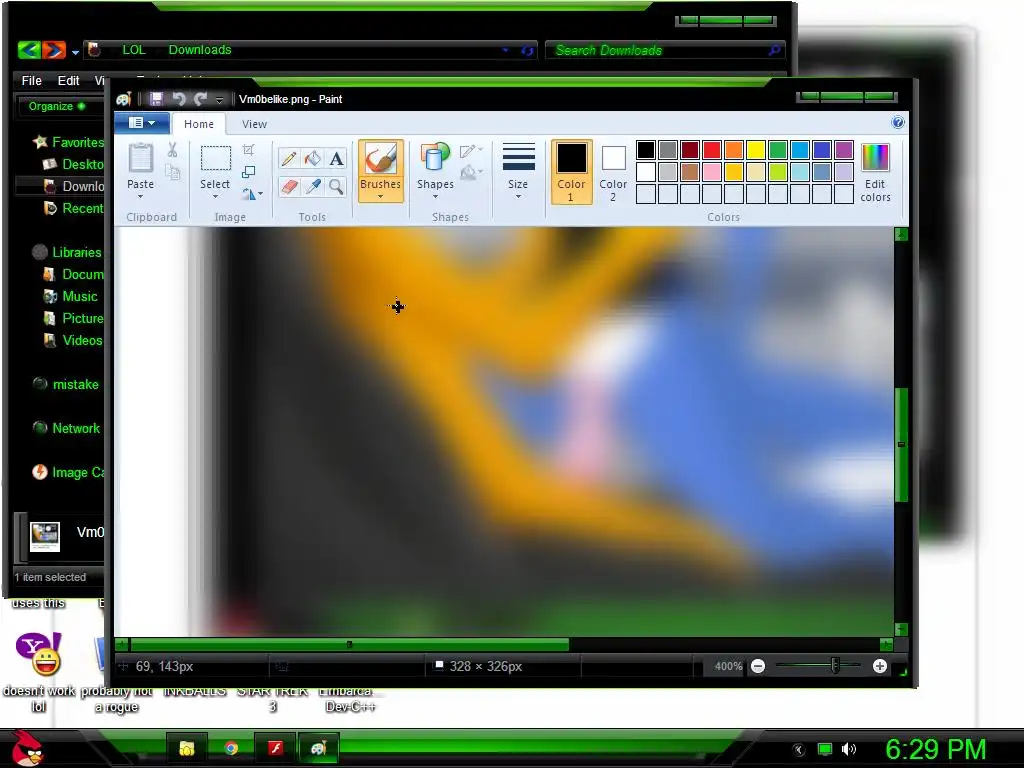Choose Color 1 foreground selector
1024x768 pixels.
(x=571, y=172)
